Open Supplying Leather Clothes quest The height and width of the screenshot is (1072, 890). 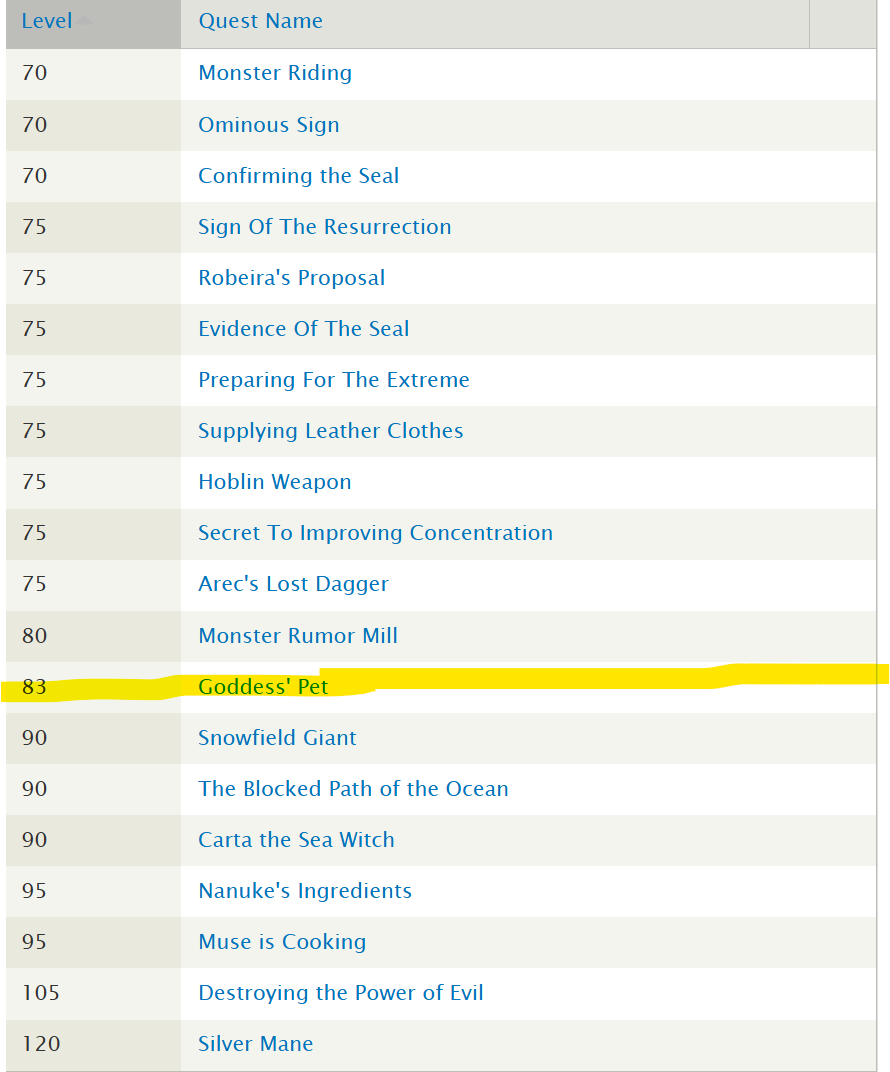330,431
